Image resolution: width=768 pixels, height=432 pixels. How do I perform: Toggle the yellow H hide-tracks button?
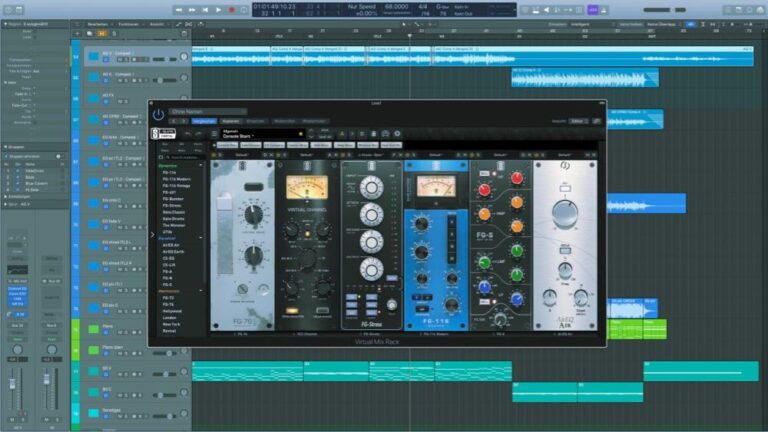pos(102,34)
